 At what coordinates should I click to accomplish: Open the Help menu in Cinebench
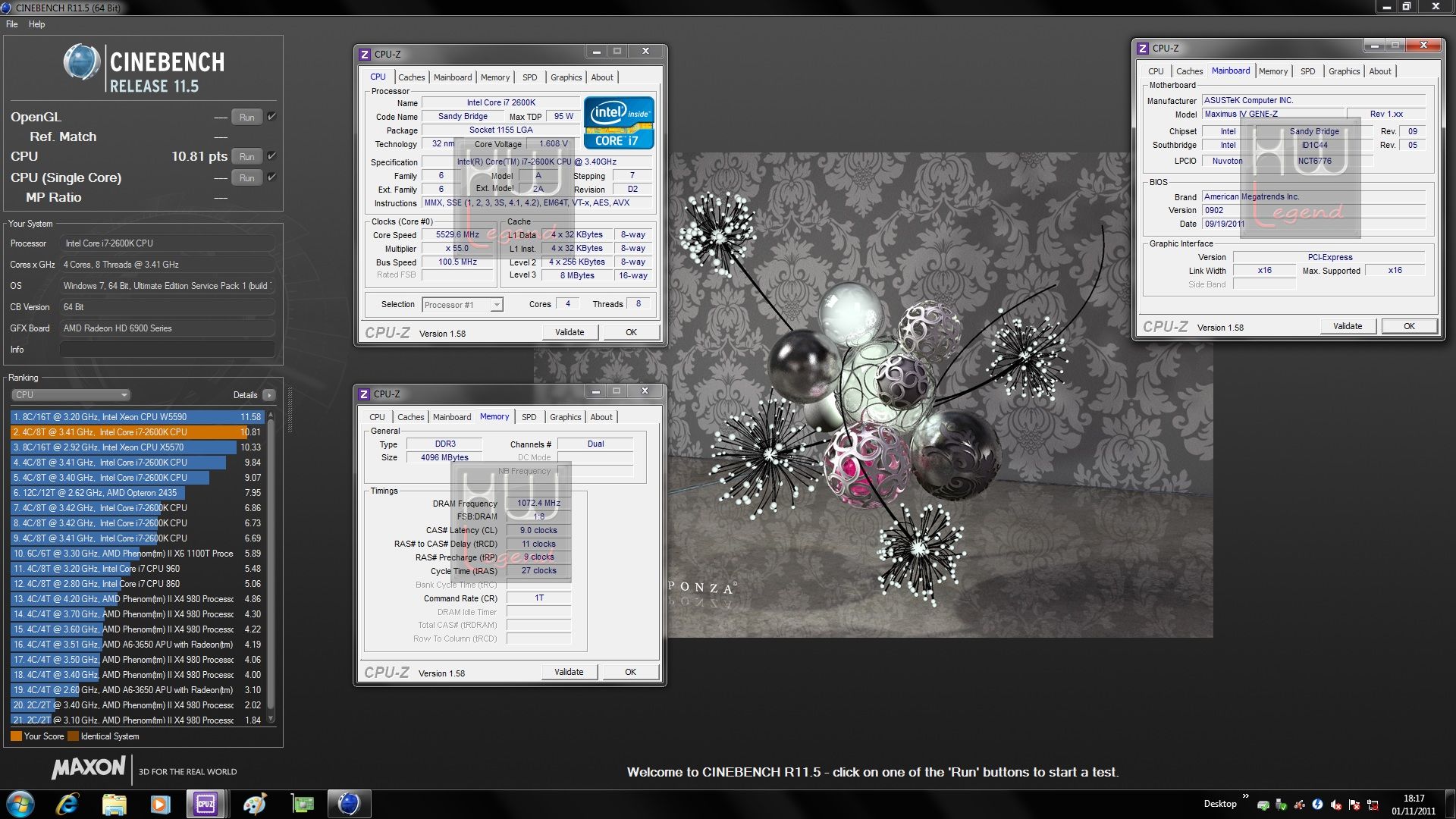(x=37, y=24)
